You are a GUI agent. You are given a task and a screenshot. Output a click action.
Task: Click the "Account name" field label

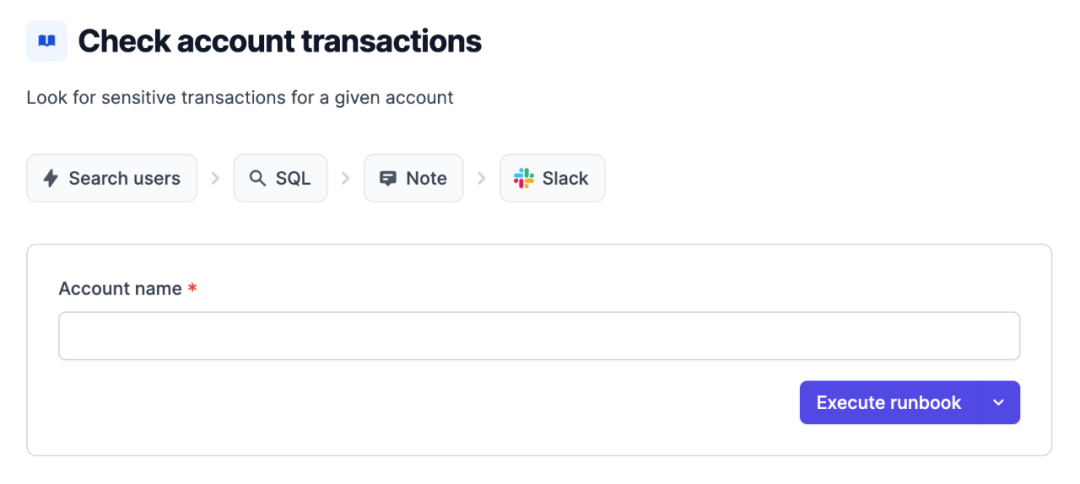(x=120, y=288)
